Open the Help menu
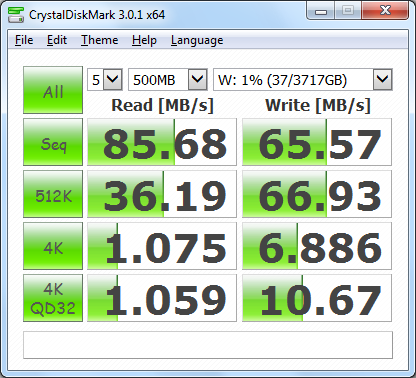Image resolution: width=416 pixels, height=378 pixels. point(144,40)
